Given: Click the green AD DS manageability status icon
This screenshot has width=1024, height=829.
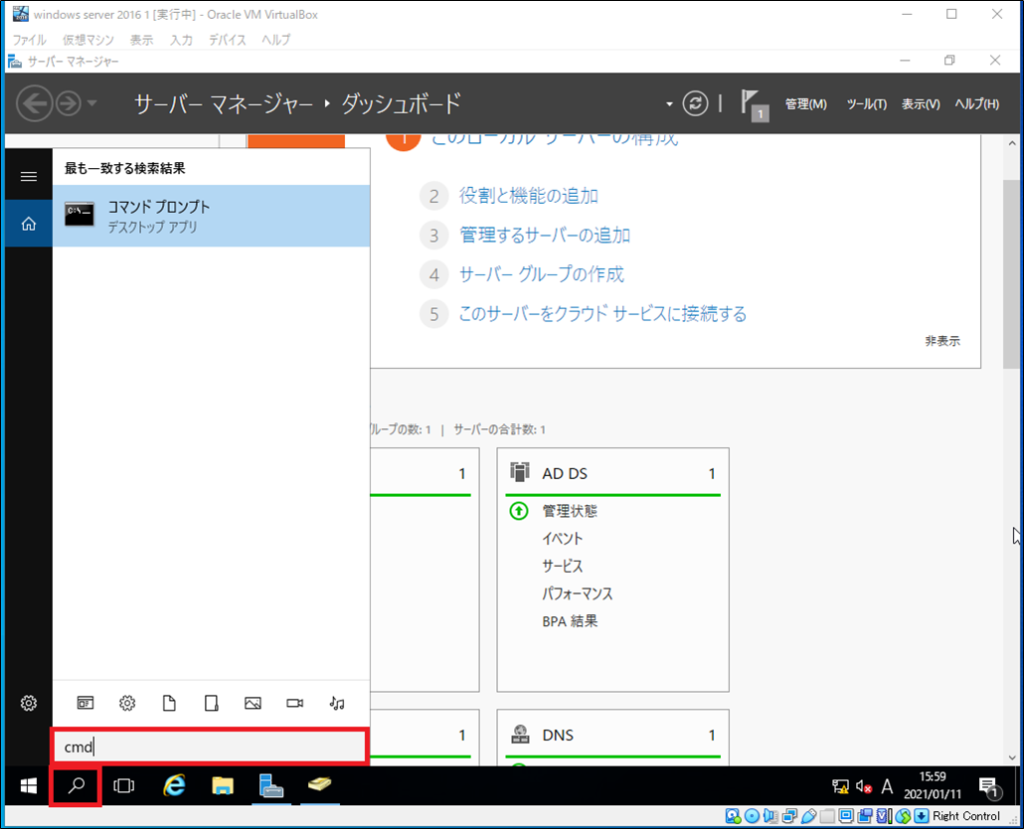Looking at the screenshot, I should pos(519,511).
